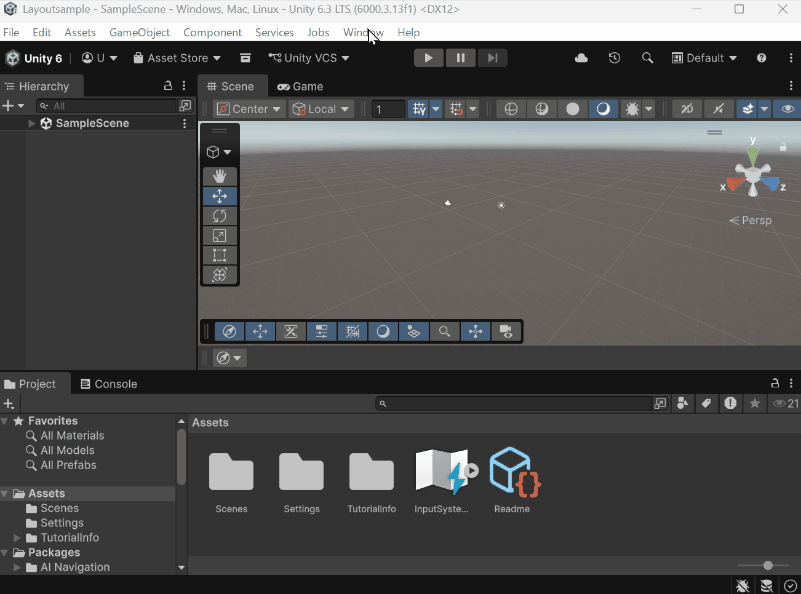Select the Hand view tool
The image size is (801, 594).
coord(219,176)
